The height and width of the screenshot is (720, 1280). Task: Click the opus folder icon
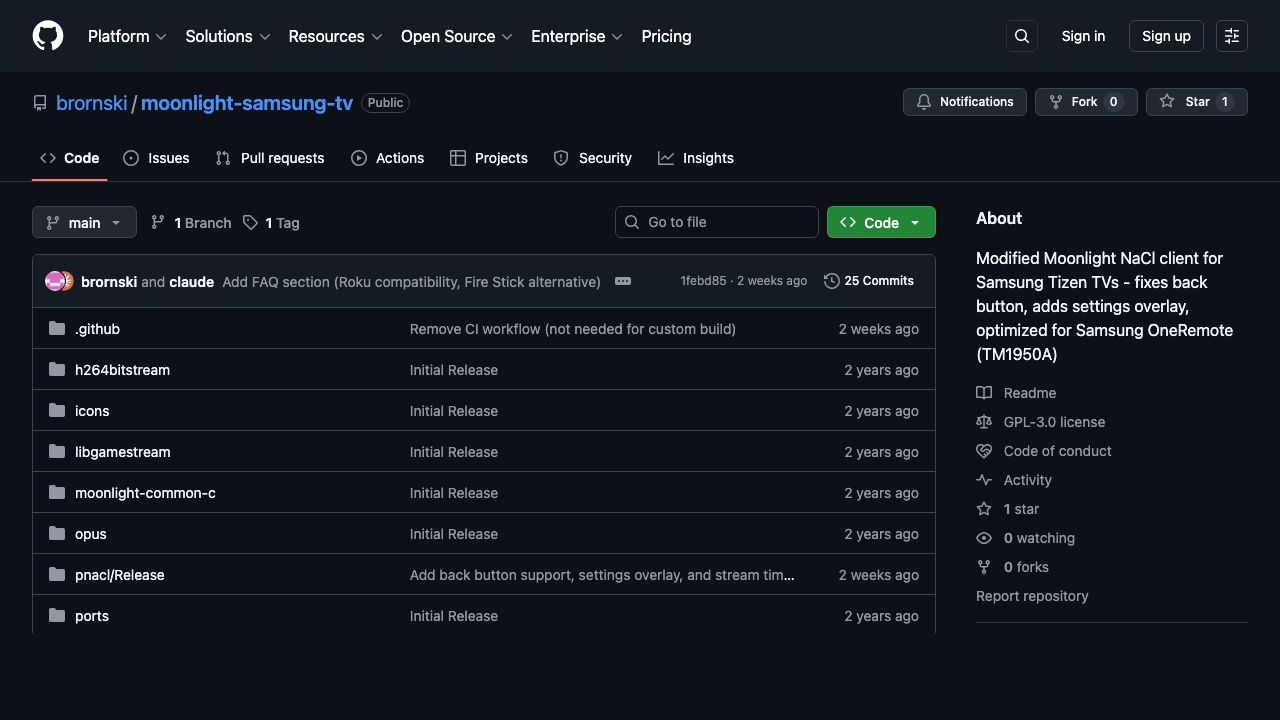click(x=57, y=533)
